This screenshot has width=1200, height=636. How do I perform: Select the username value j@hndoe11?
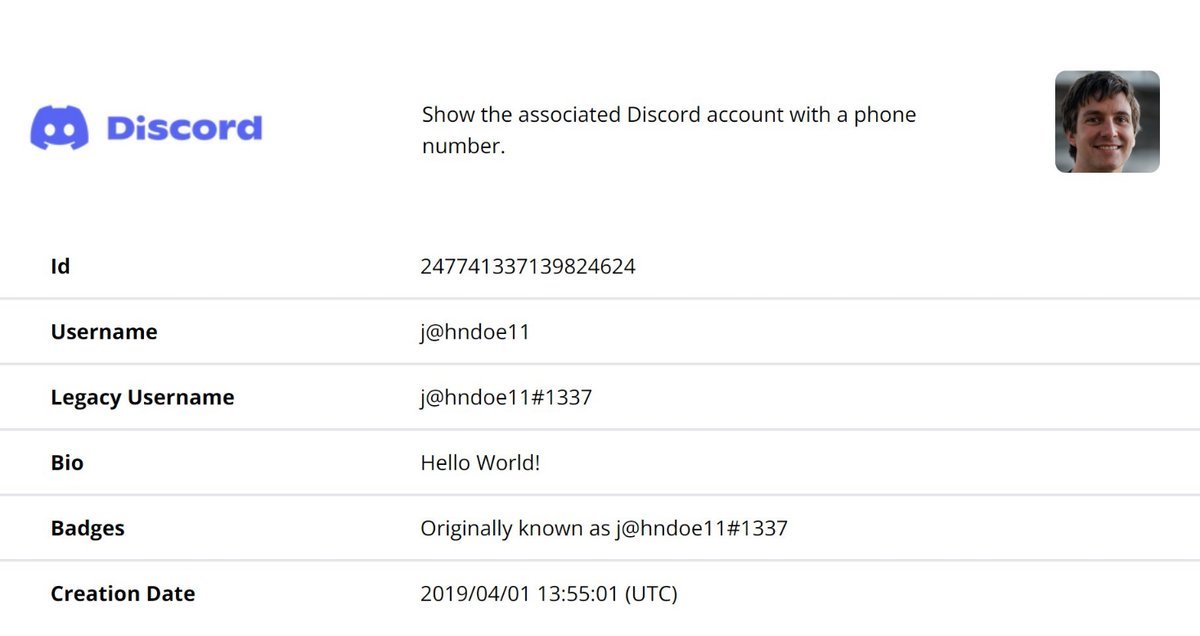(475, 332)
